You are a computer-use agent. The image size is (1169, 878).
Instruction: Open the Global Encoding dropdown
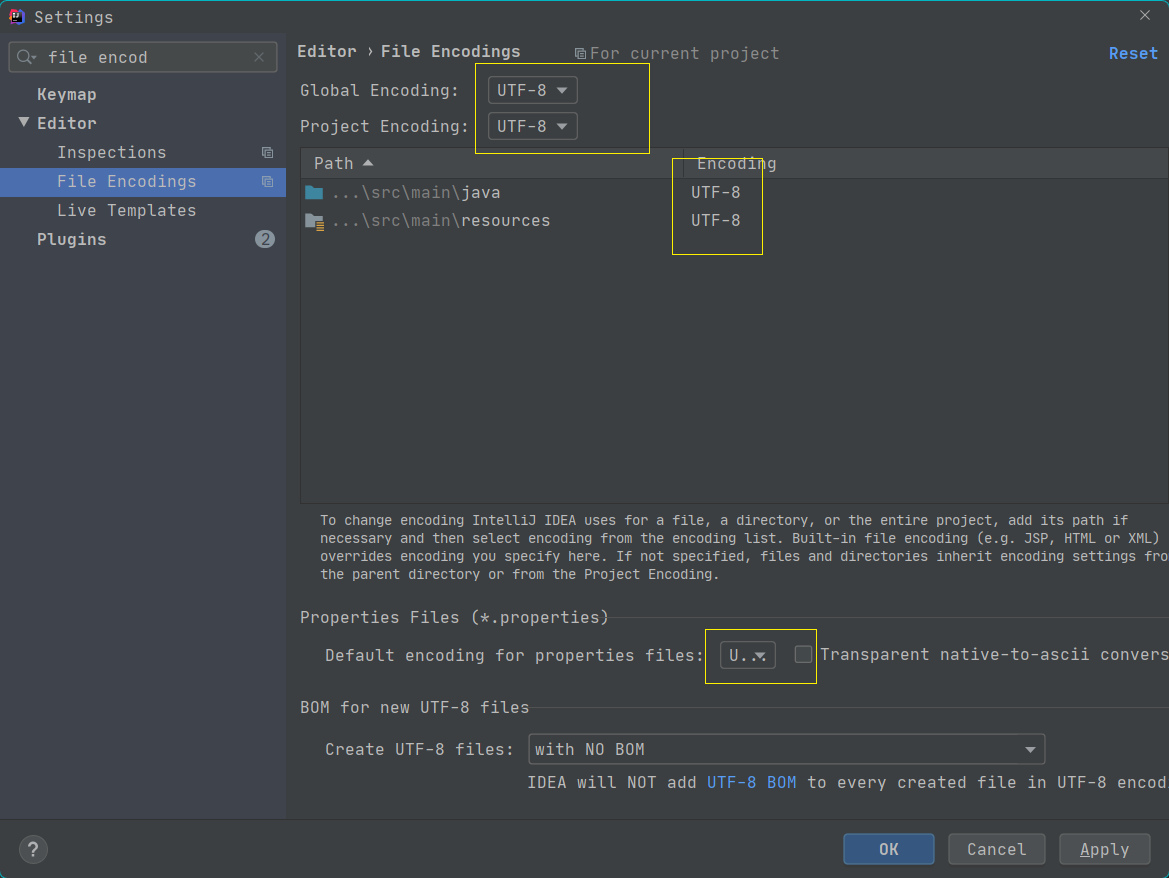(x=532, y=90)
